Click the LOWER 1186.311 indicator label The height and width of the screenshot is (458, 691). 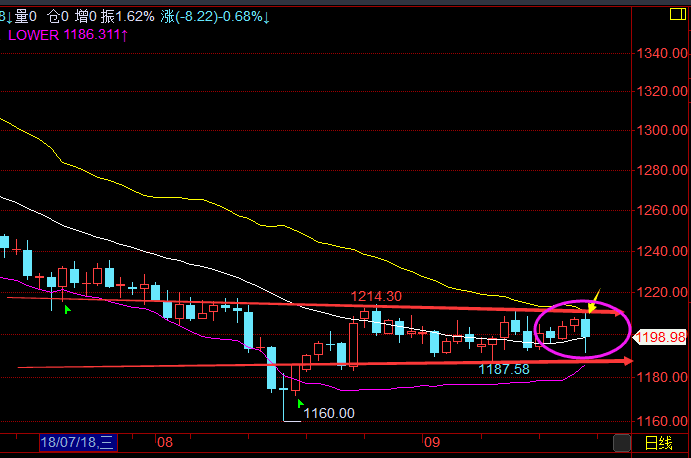[x=68, y=35]
